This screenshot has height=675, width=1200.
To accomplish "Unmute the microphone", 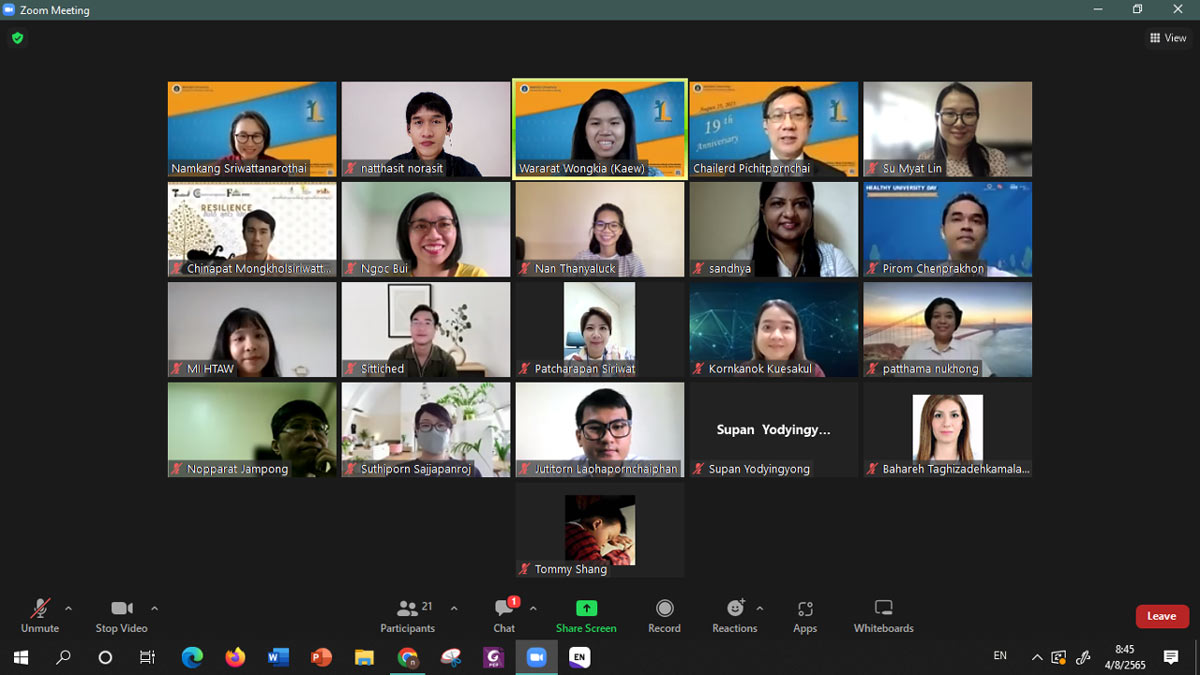I will tap(40, 615).
